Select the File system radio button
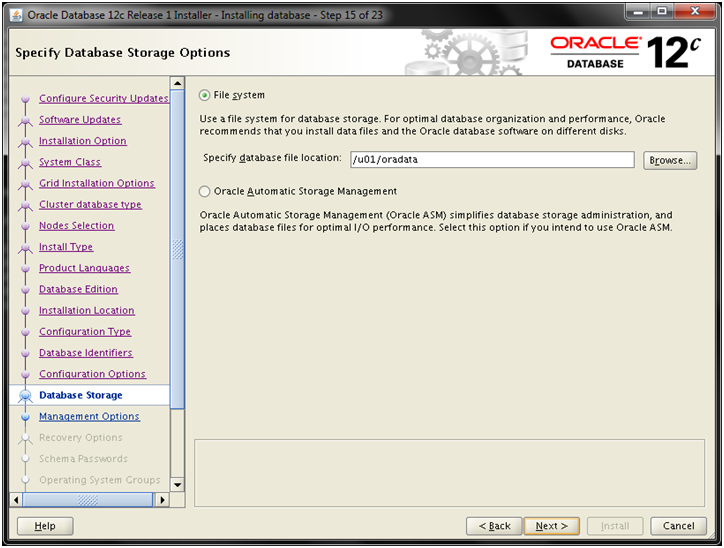The image size is (724, 548). [204, 96]
